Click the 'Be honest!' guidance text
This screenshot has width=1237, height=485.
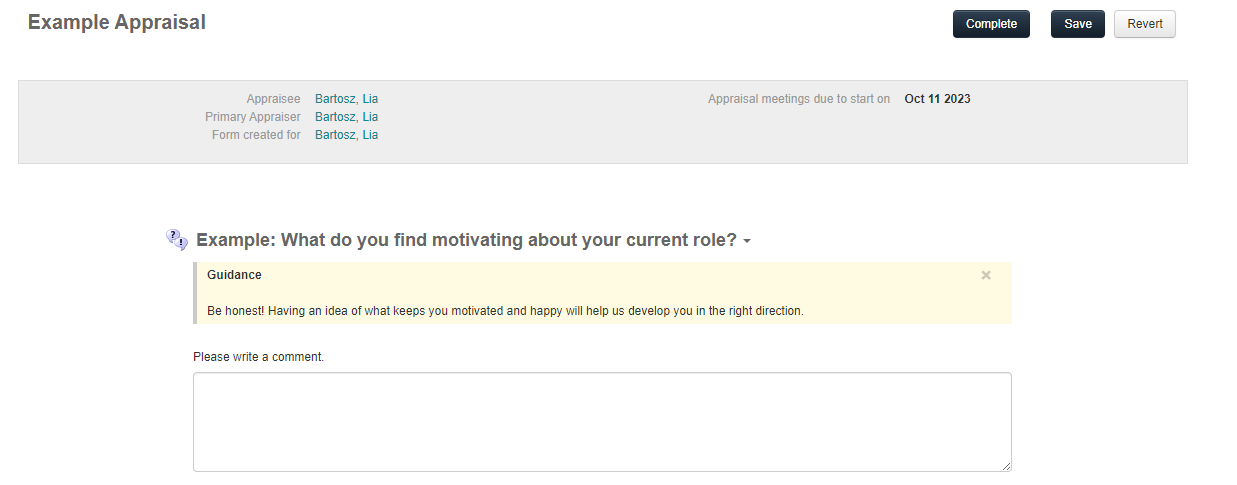click(505, 311)
